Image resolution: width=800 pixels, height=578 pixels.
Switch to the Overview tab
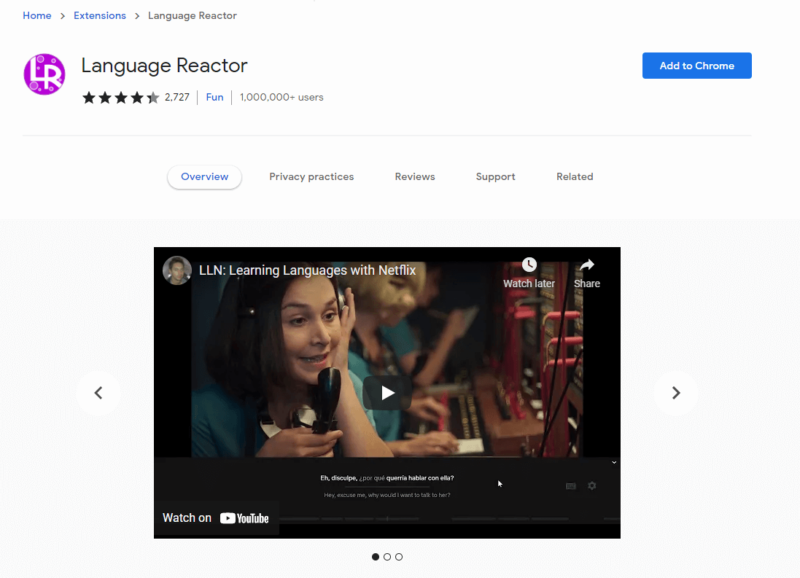click(x=205, y=177)
